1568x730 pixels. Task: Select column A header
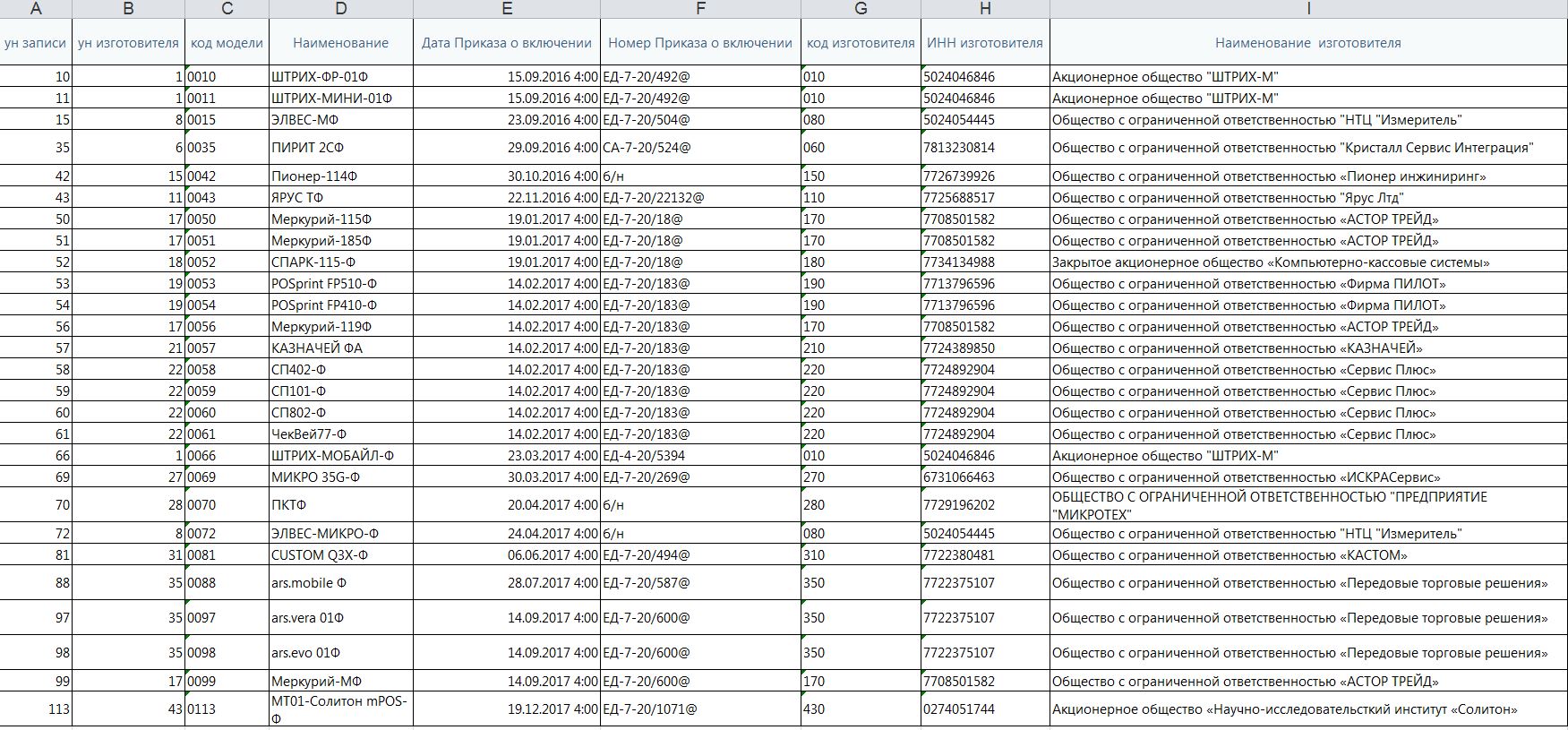36,9
